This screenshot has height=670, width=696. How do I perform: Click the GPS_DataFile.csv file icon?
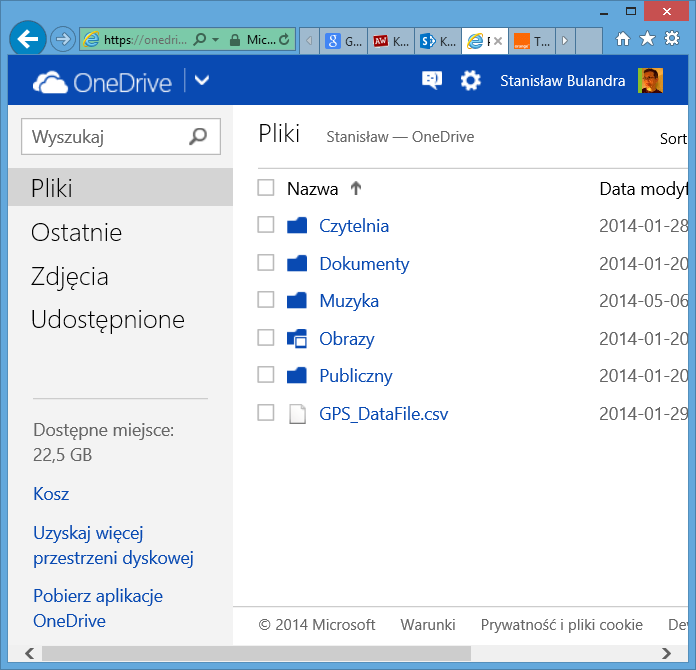[297, 414]
